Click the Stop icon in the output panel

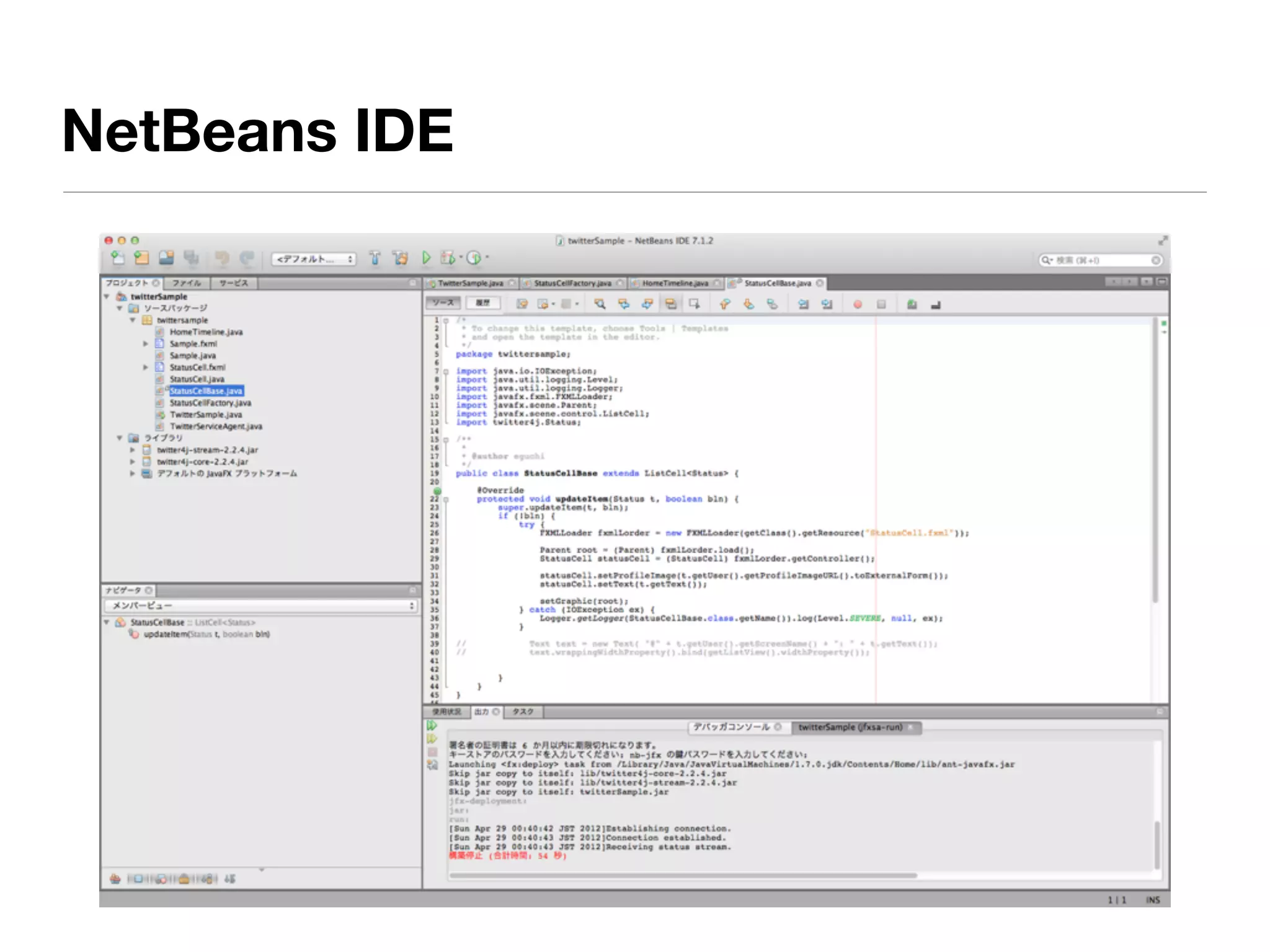[x=432, y=752]
